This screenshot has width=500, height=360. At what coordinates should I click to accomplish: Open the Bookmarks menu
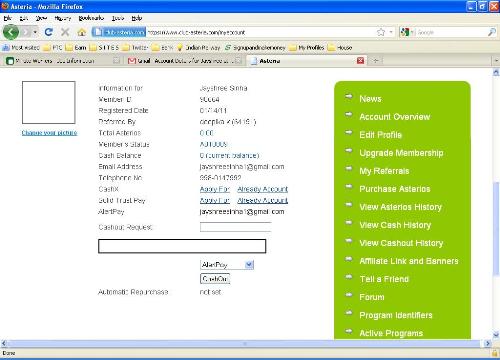[91, 18]
